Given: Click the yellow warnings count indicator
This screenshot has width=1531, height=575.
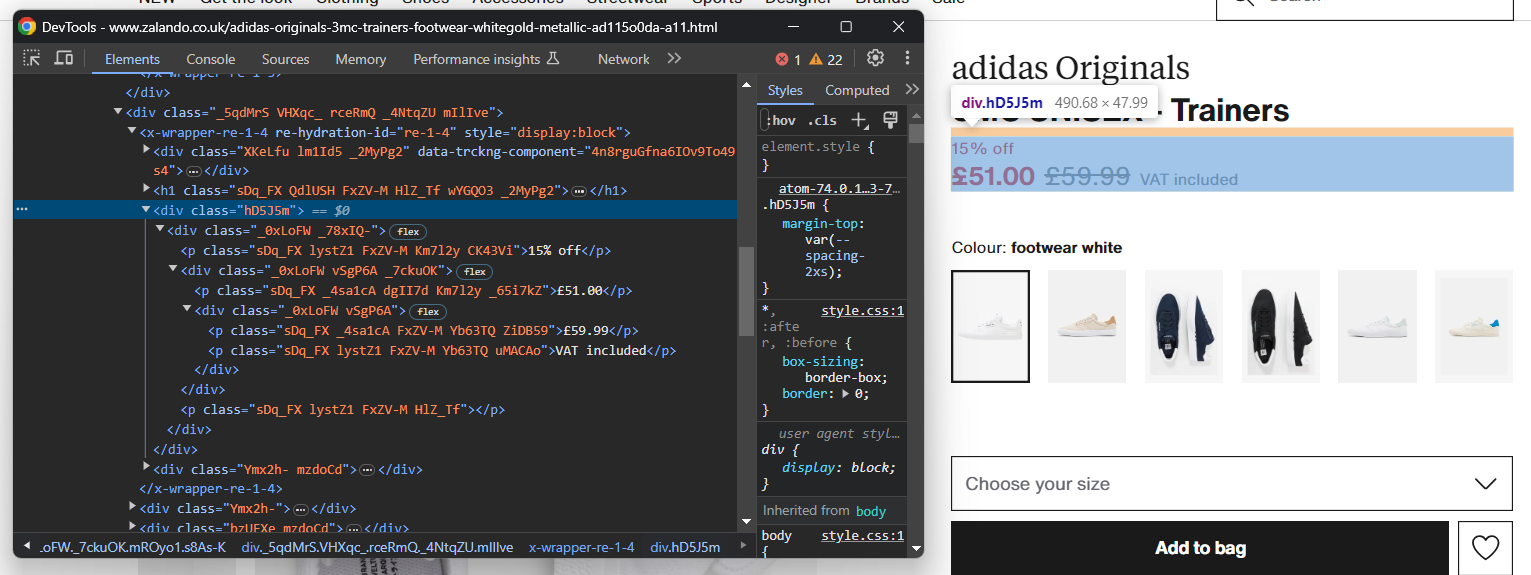Looking at the screenshot, I should [x=826, y=60].
